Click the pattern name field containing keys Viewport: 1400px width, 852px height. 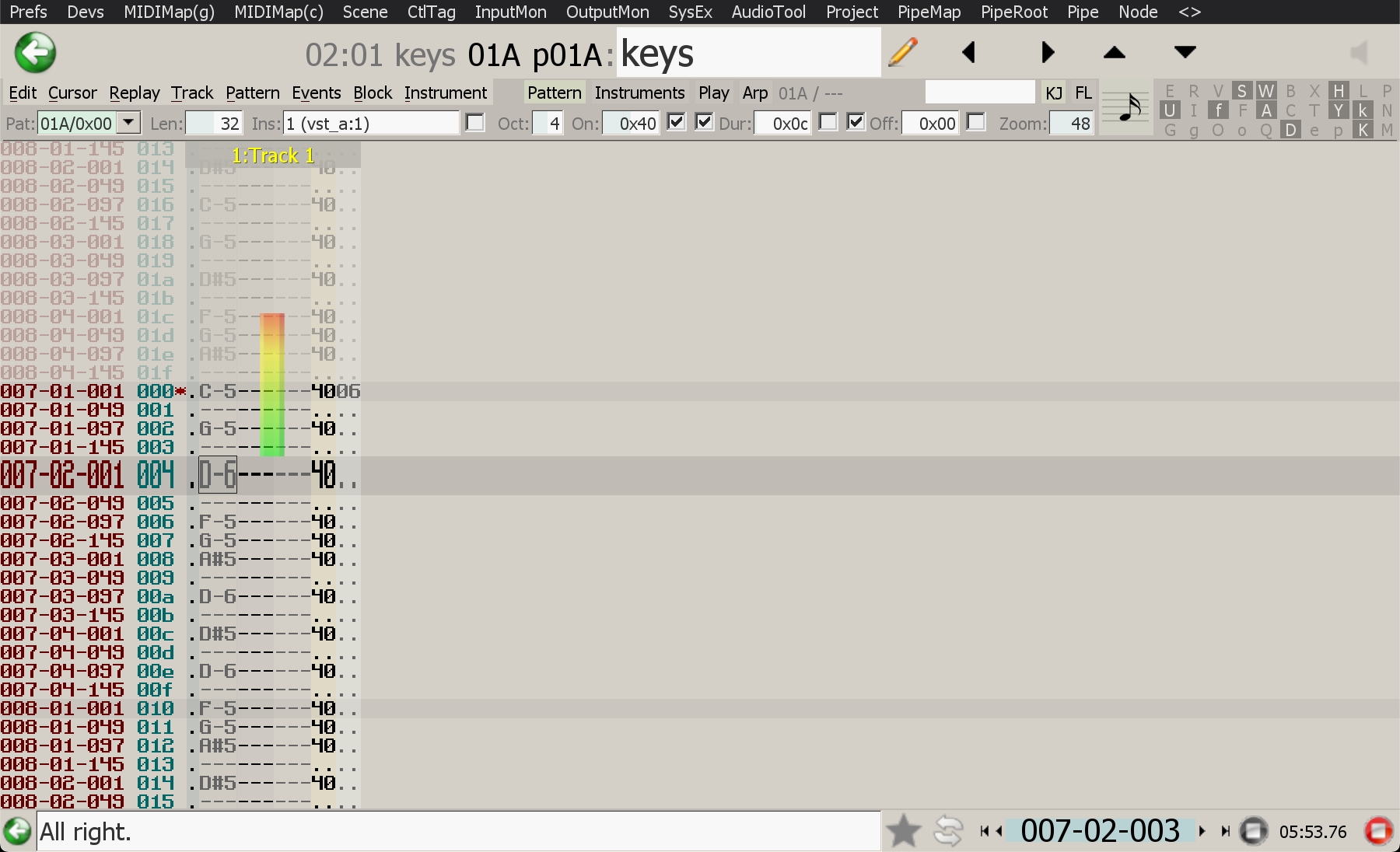(x=748, y=53)
